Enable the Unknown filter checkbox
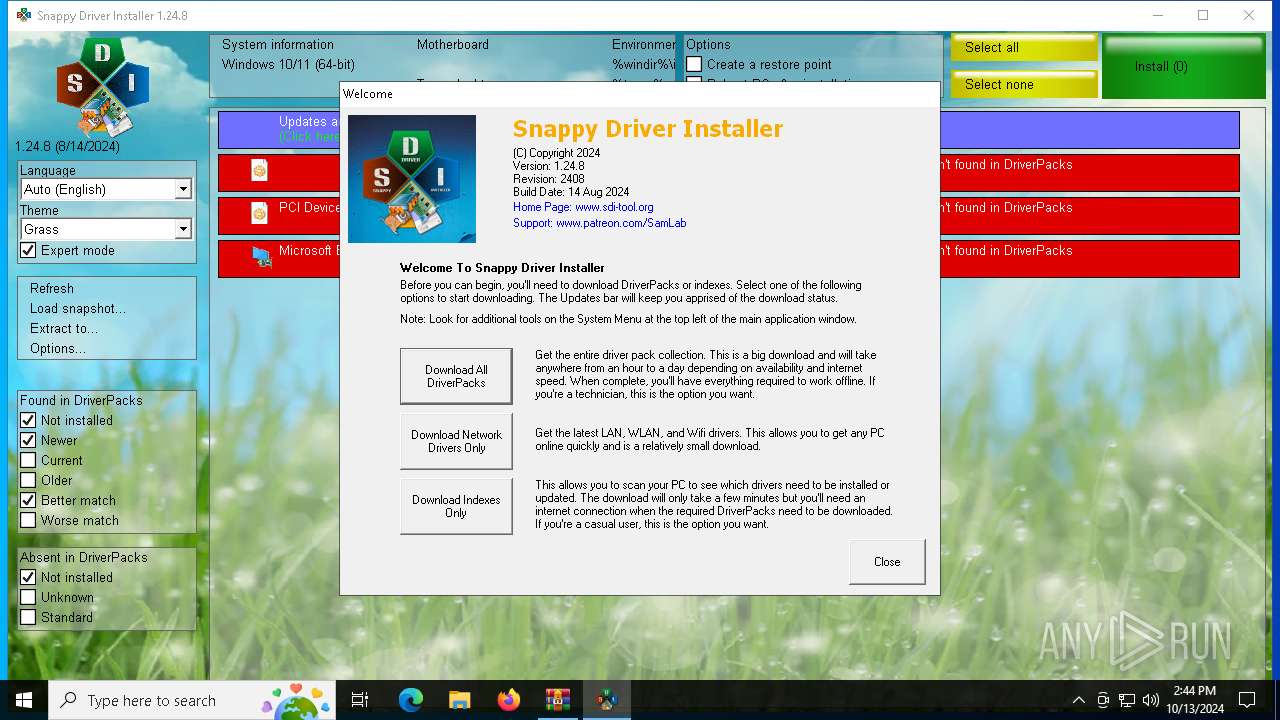Screen dimensions: 1280x720 28,597
